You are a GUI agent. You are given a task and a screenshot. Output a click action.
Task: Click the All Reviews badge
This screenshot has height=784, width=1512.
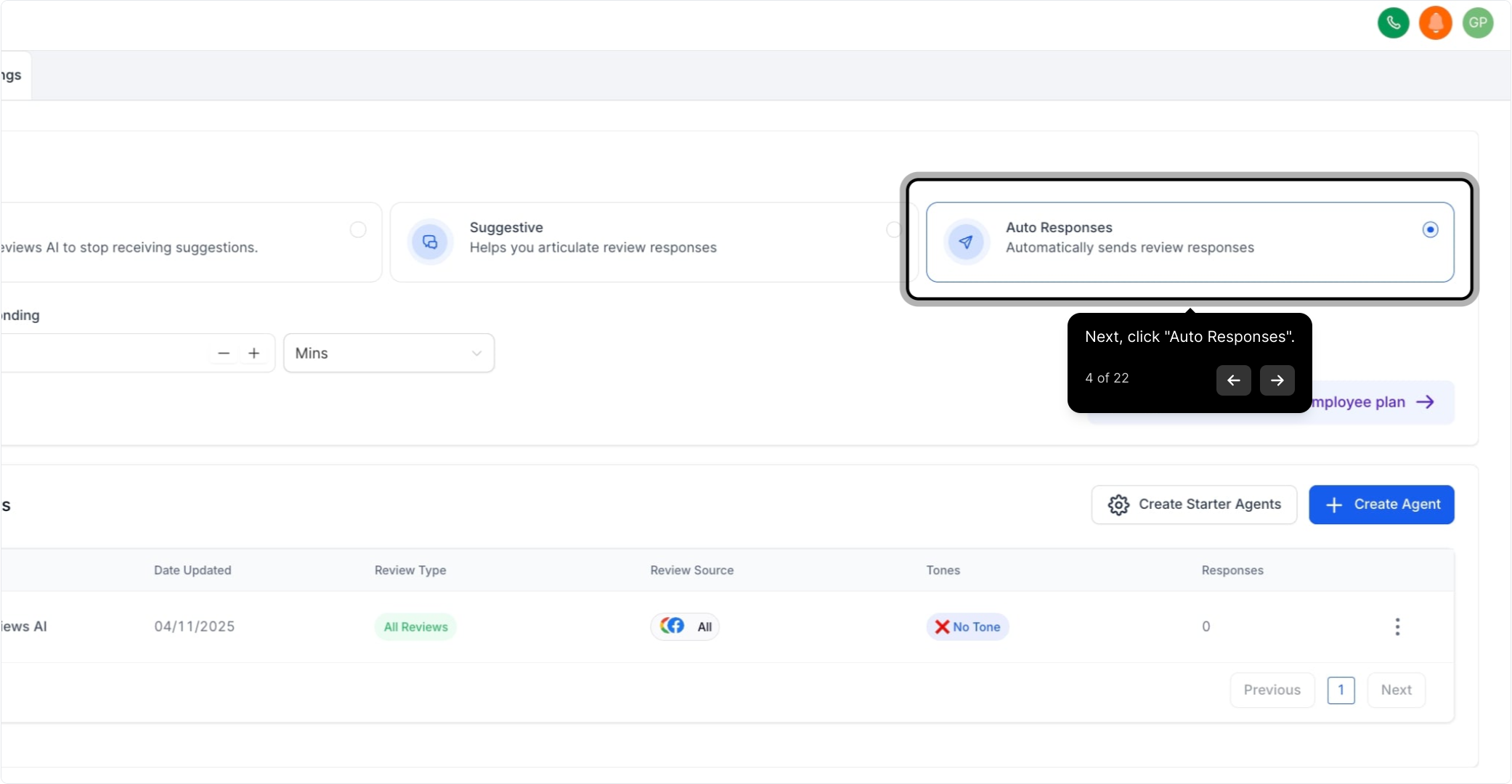(415, 626)
